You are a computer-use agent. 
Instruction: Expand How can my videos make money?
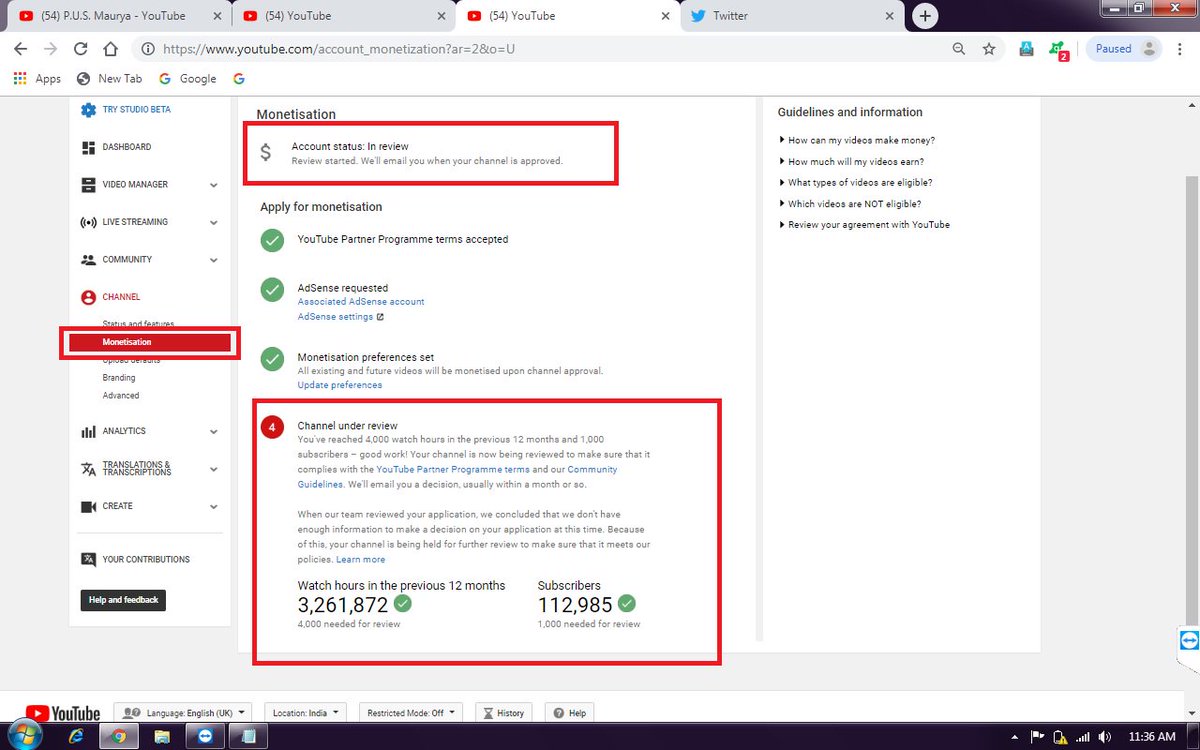858,140
